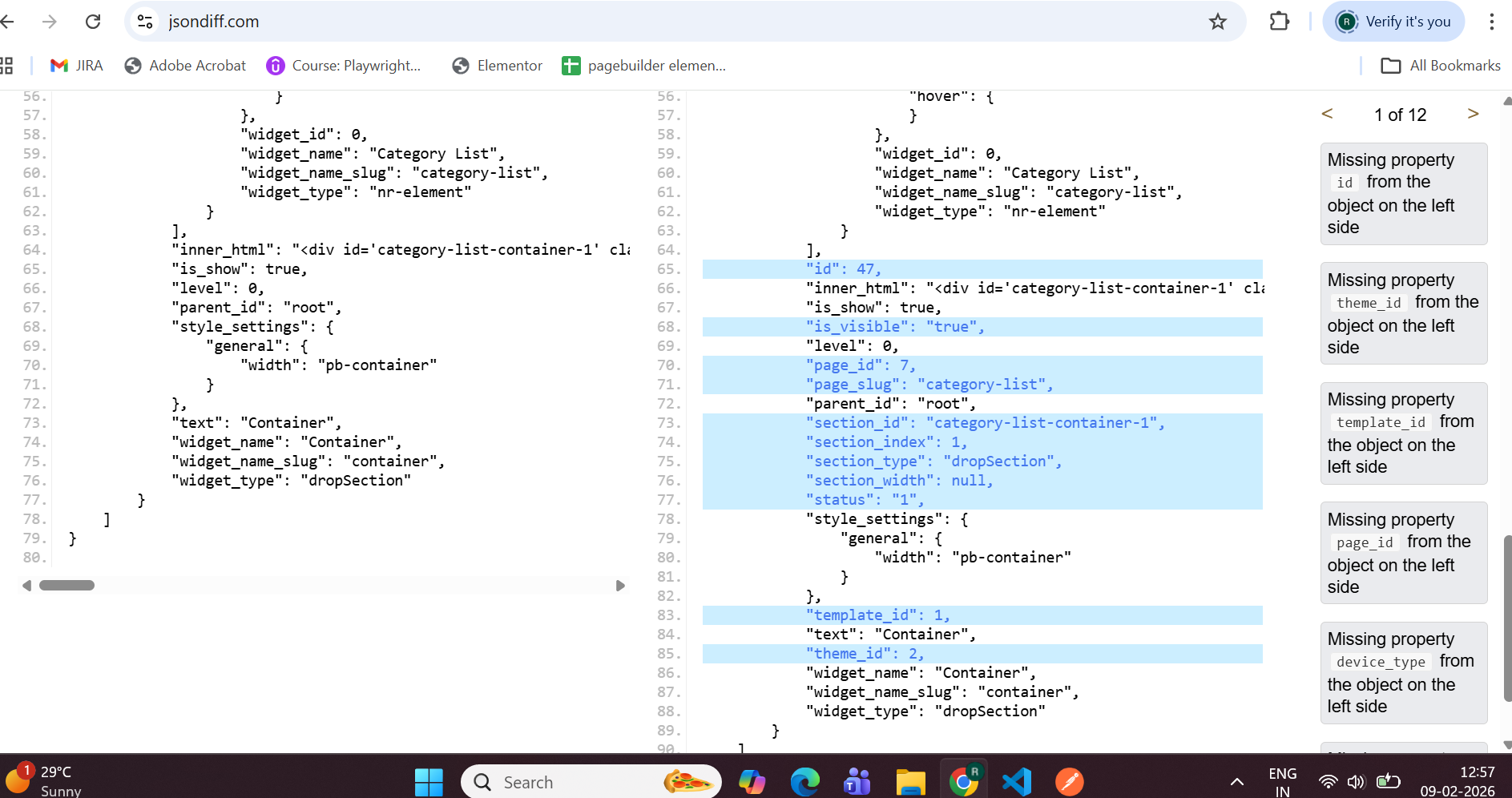
Task: Open the Windows Start menu
Action: 429,782
